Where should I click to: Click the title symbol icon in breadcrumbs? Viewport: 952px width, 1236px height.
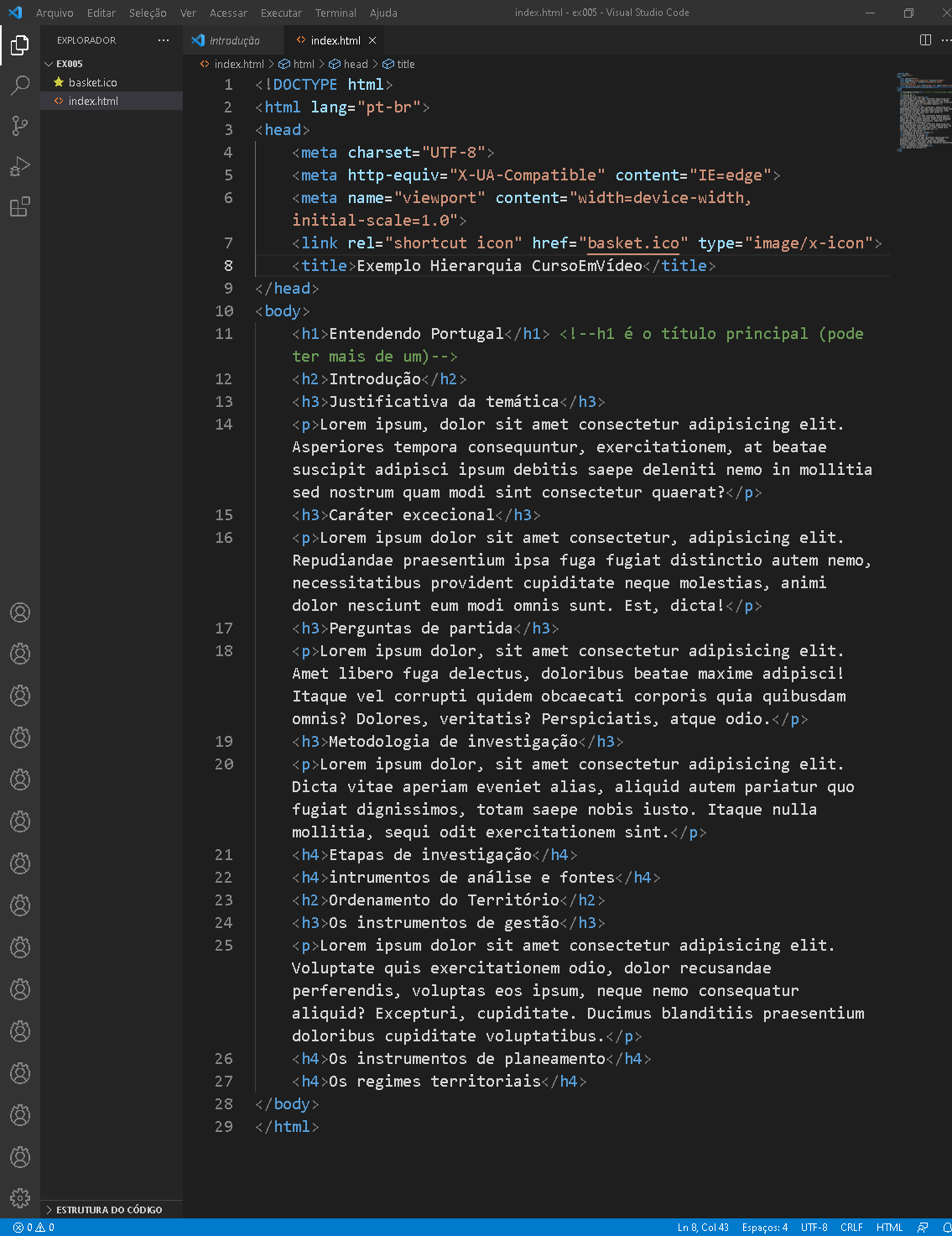388,64
